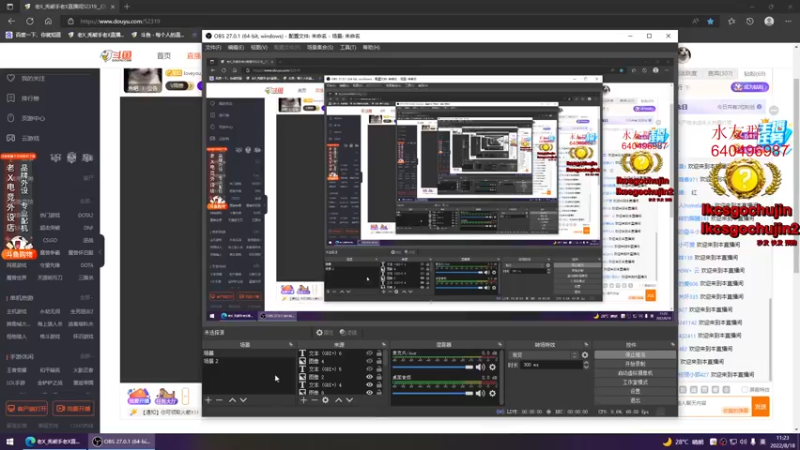
Task: Undock the Audio Mixer panel
Action: [x=499, y=345]
